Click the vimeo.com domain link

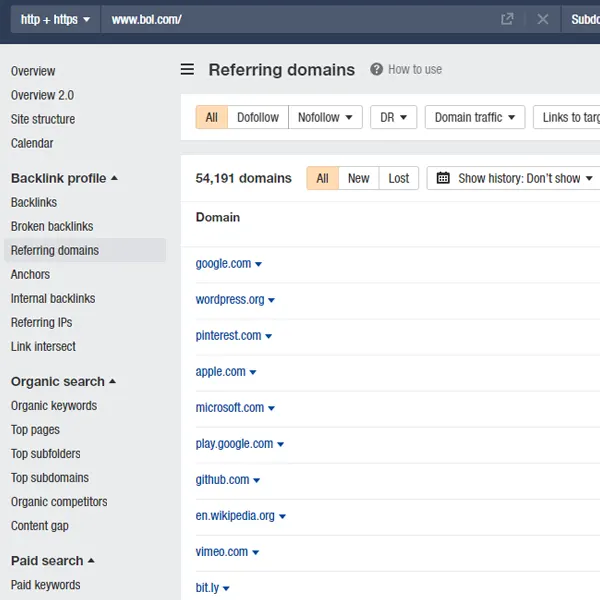(x=222, y=551)
